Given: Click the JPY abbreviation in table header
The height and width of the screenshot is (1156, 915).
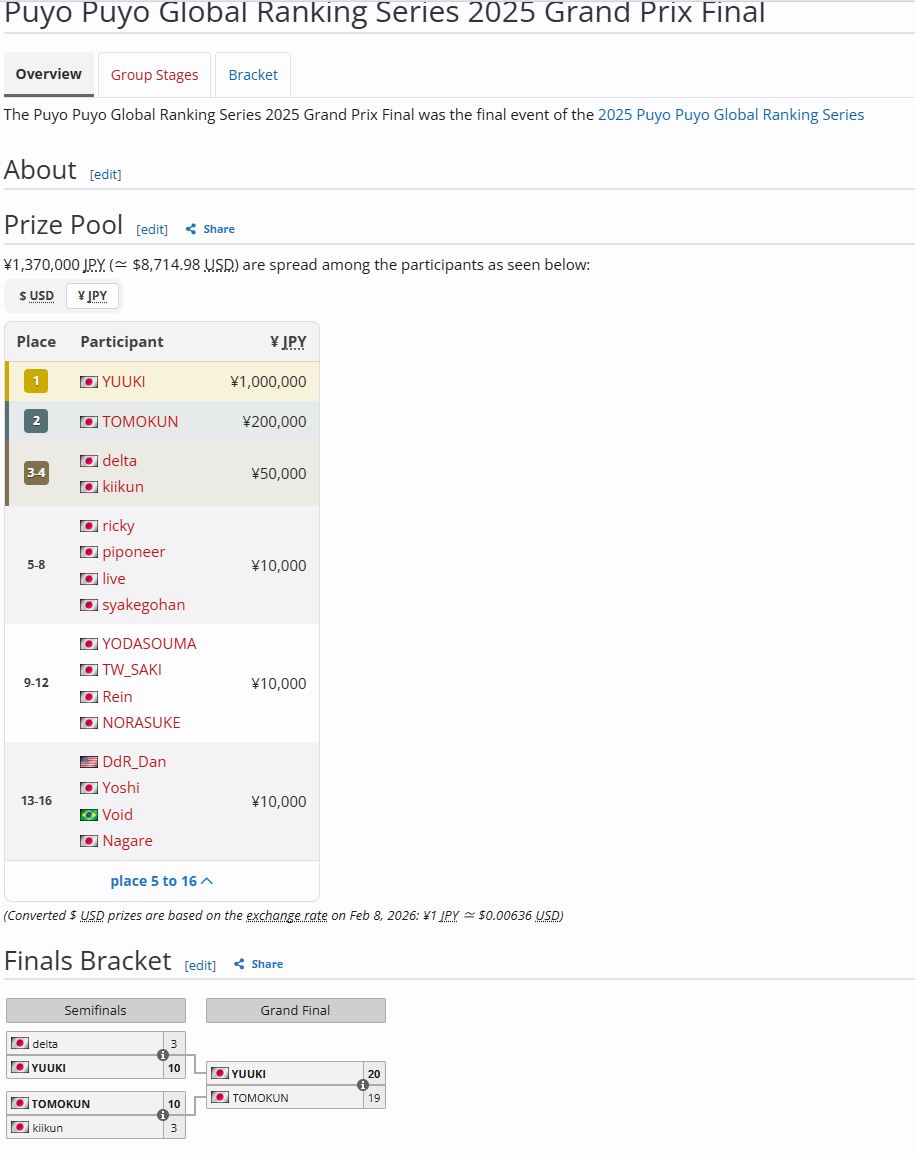Looking at the screenshot, I should click(x=294, y=342).
